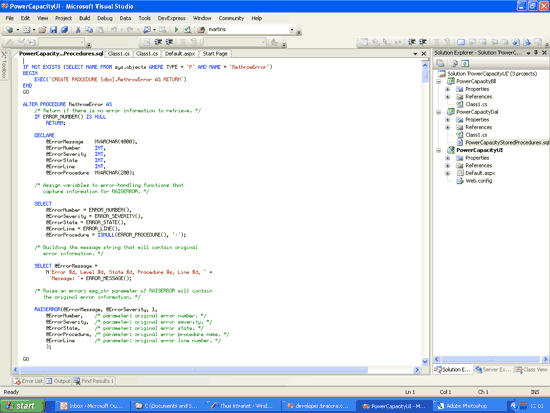
Task: Click the Copy toolbar icon
Action: 89,30
